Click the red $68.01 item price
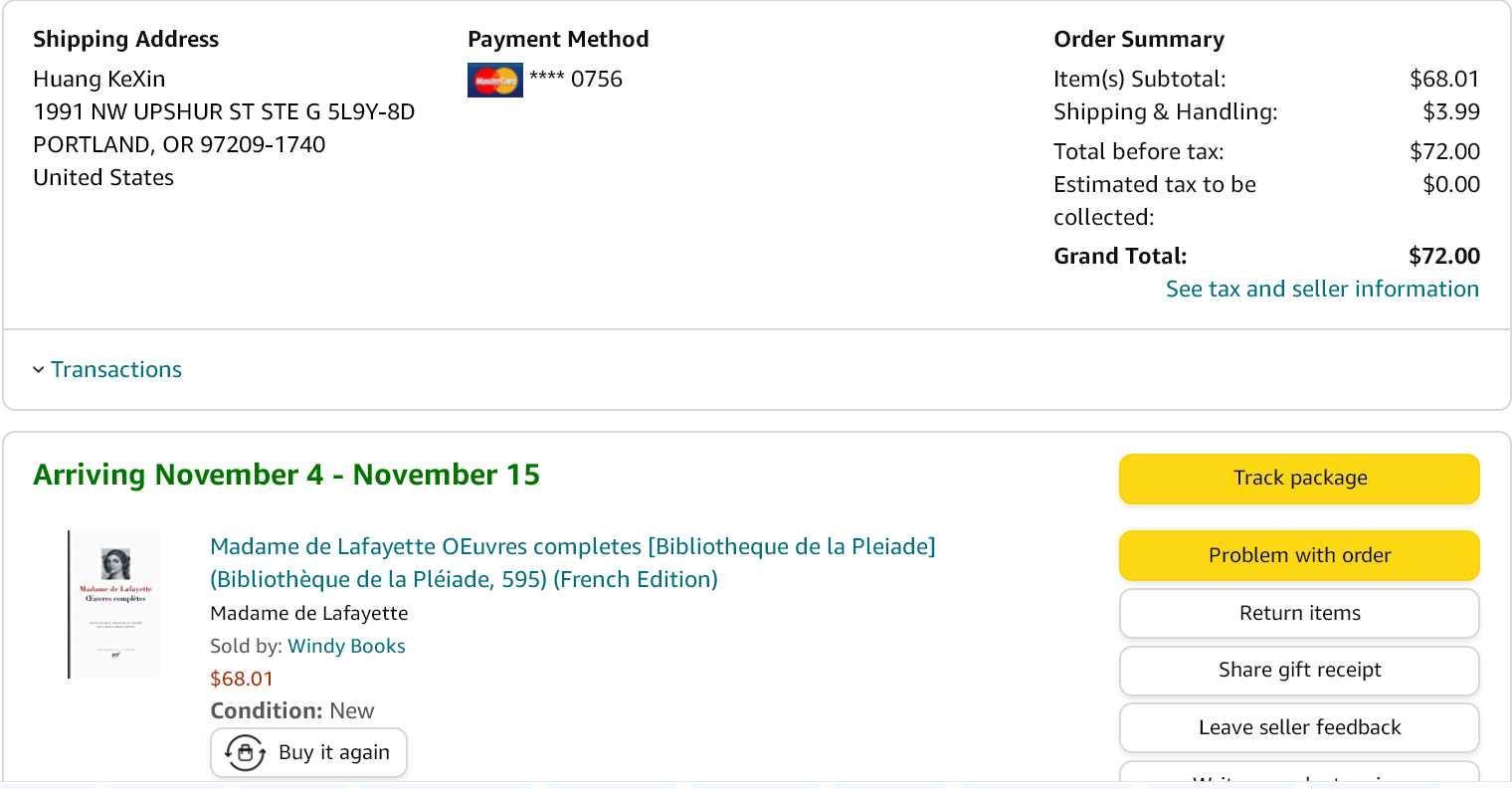This screenshot has height=789, width=1512. coord(242,679)
